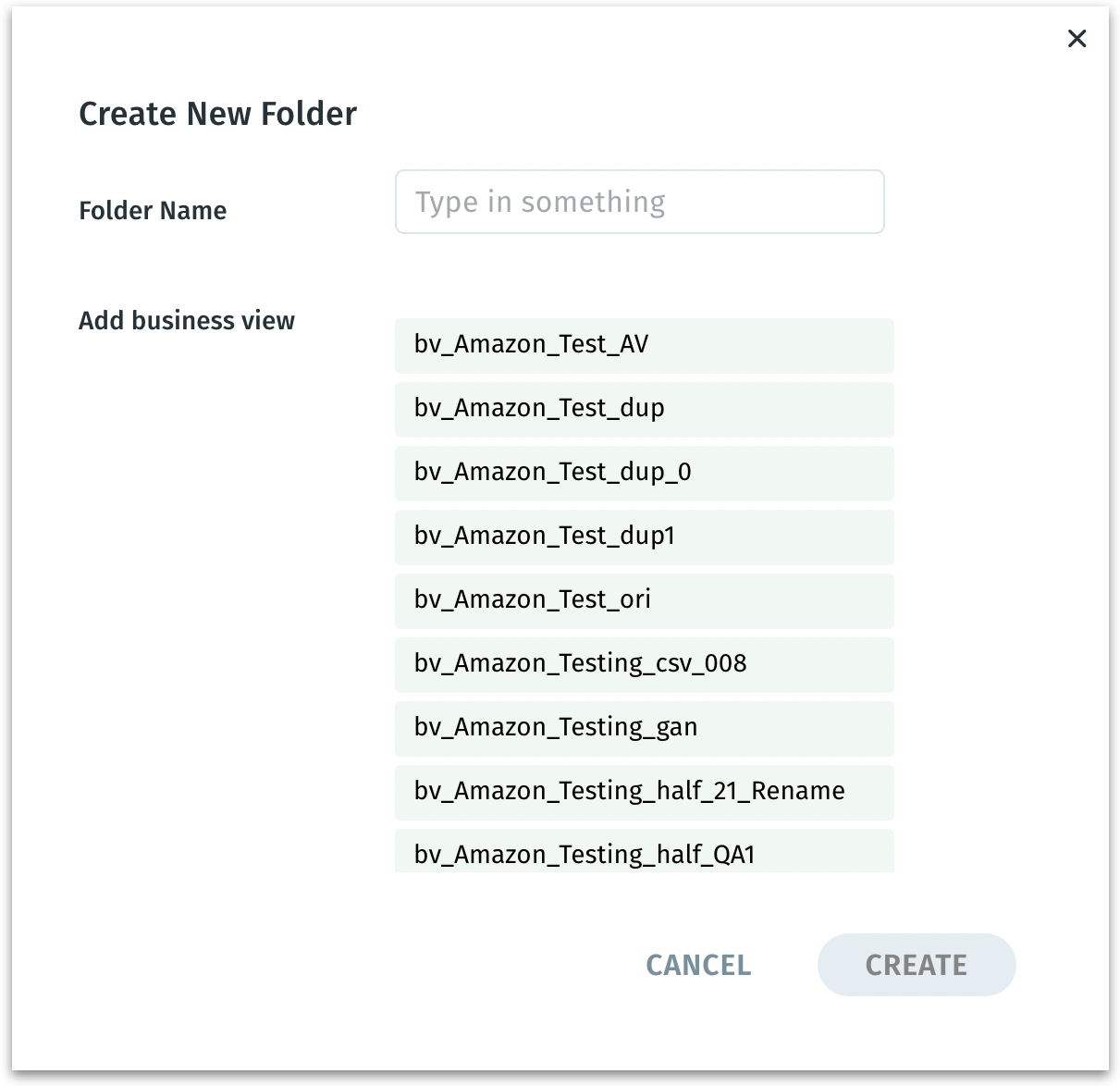Click the 'Create New Folder' heading
This screenshot has width=1120, height=1086.
click(217, 114)
